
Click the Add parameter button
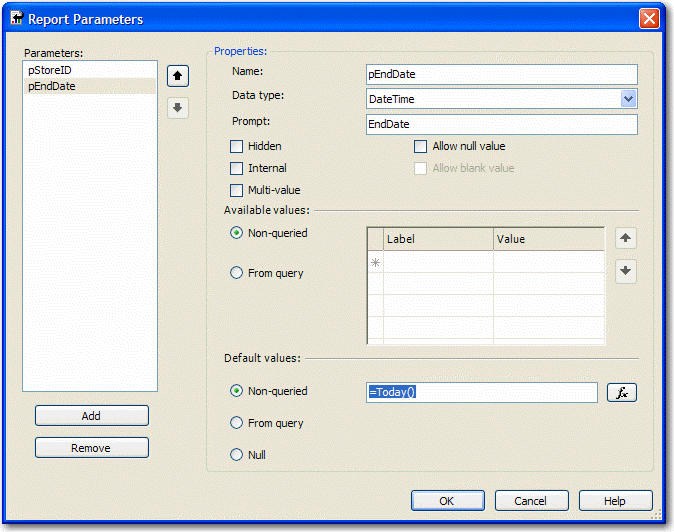pos(91,416)
